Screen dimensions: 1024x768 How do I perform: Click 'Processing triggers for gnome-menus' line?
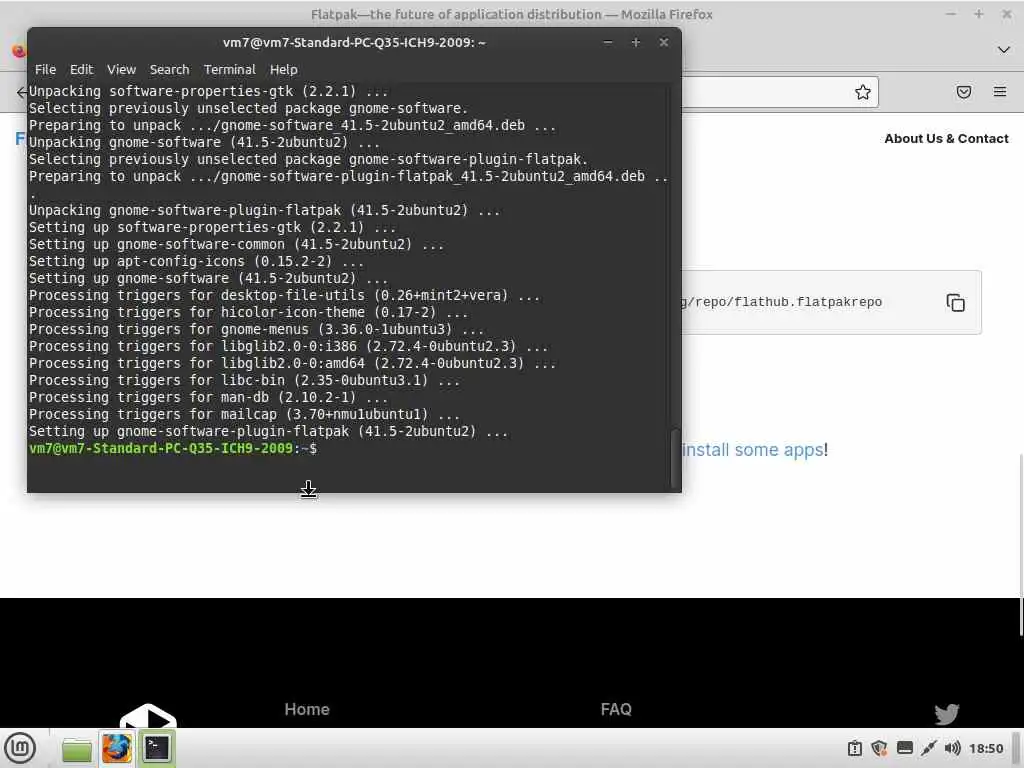click(256, 330)
